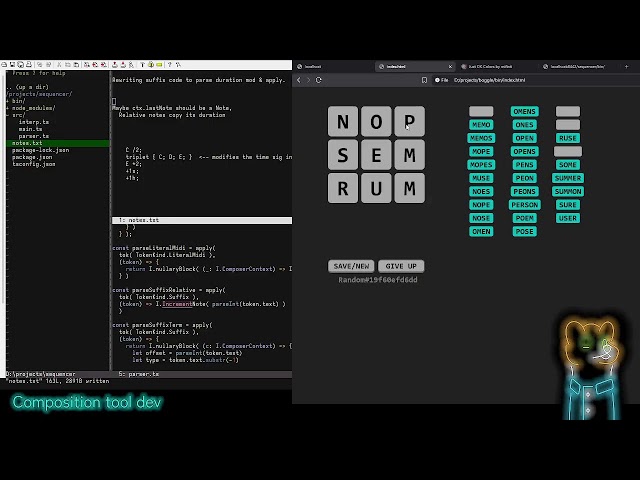Click the Find Next toolbar icon
The height and width of the screenshot is (480, 640).
(x=95, y=64)
